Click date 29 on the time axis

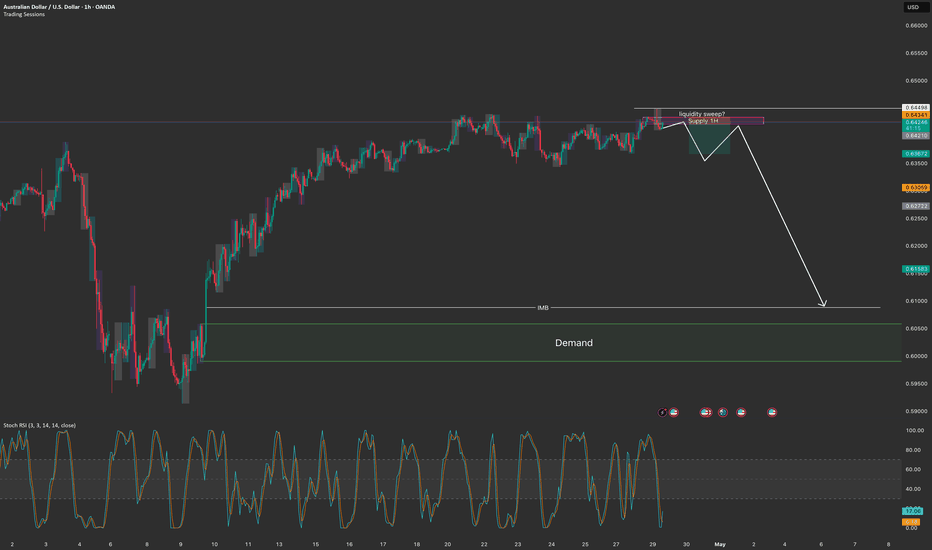(653, 544)
